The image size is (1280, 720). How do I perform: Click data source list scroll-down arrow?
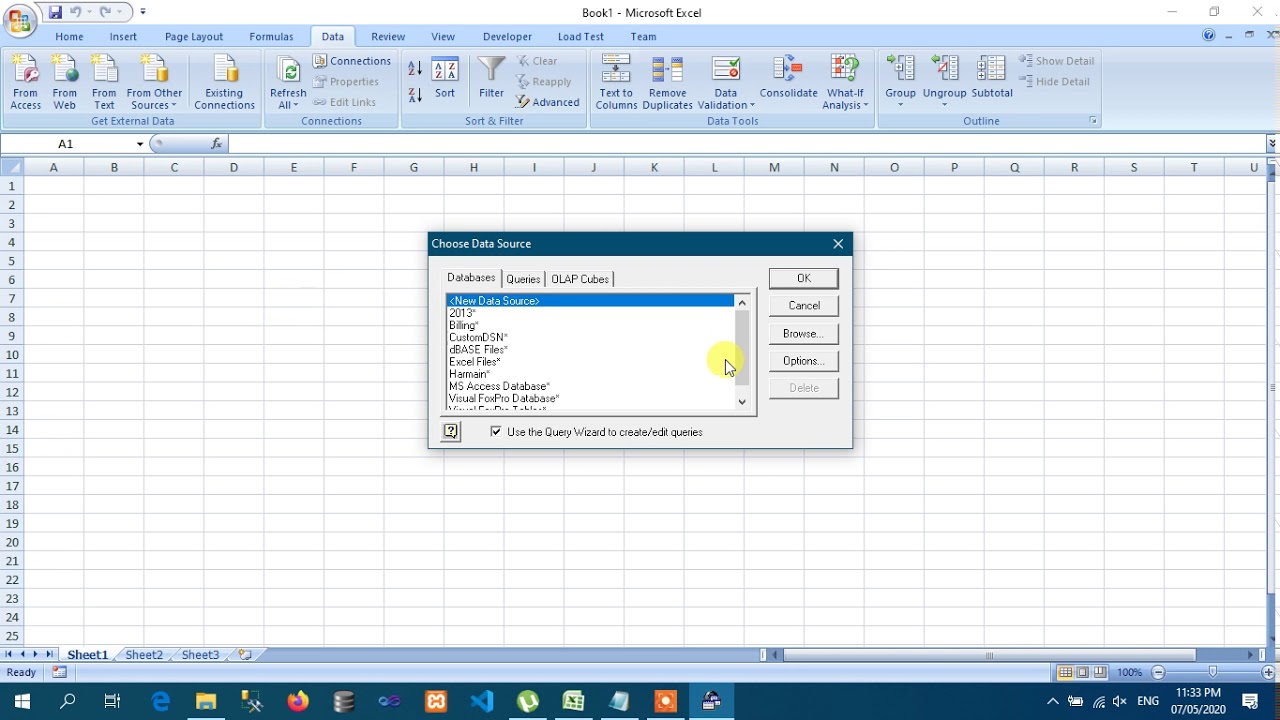[x=742, y=402]
